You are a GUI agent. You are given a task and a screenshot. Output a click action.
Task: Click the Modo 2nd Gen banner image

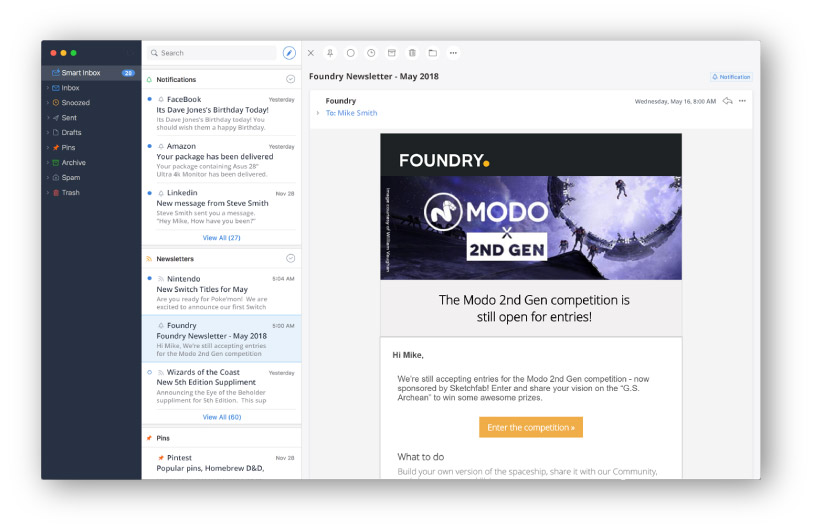(x=531, y=228)
